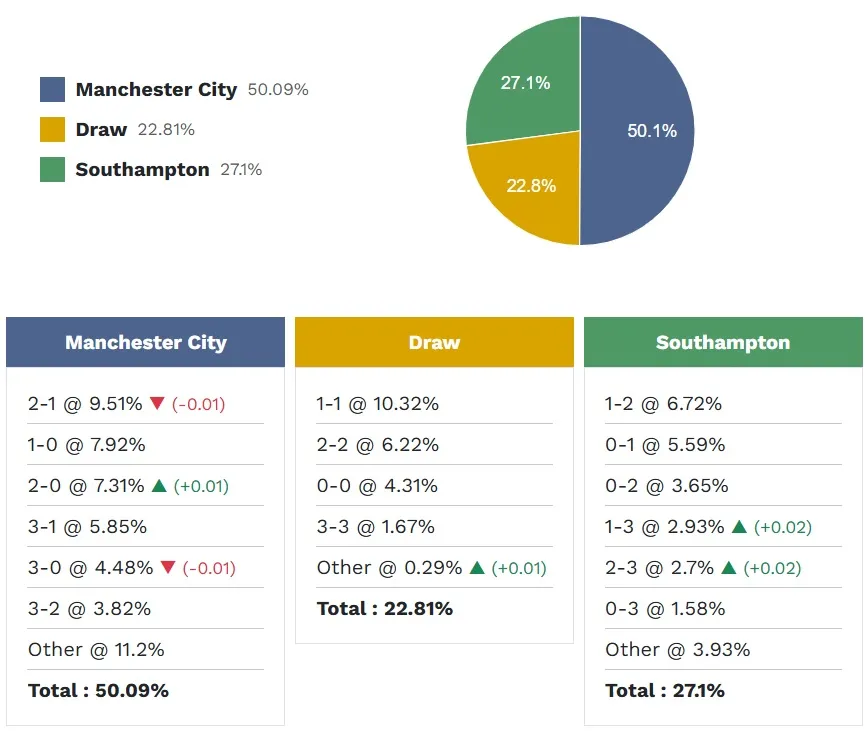Select the yellow Draw column header
Viewport: 868px width, 731px height.
[434, 343]
